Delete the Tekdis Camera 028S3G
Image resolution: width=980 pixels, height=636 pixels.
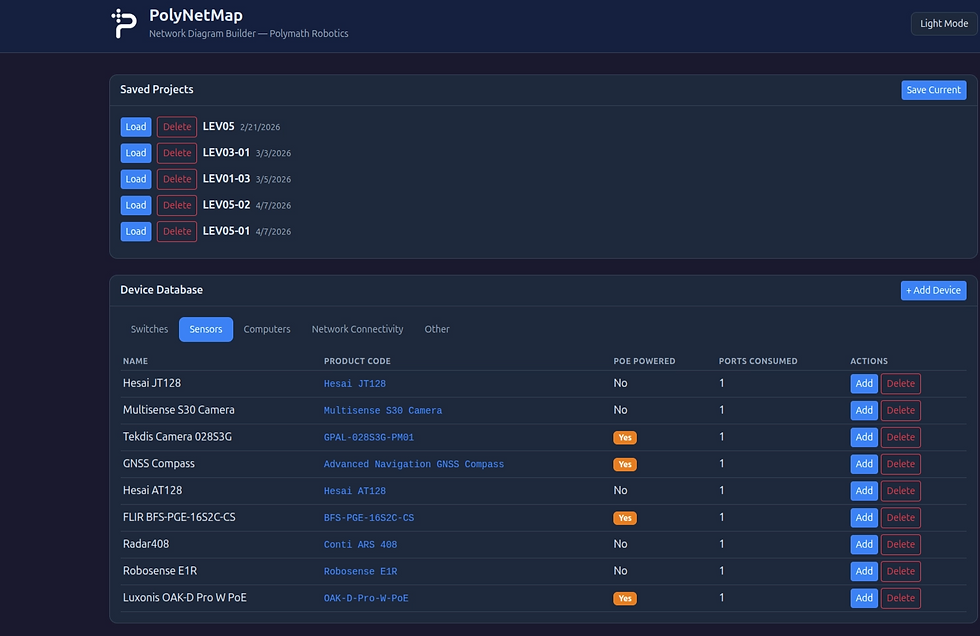pyautogui.click(x=900, y=437)
